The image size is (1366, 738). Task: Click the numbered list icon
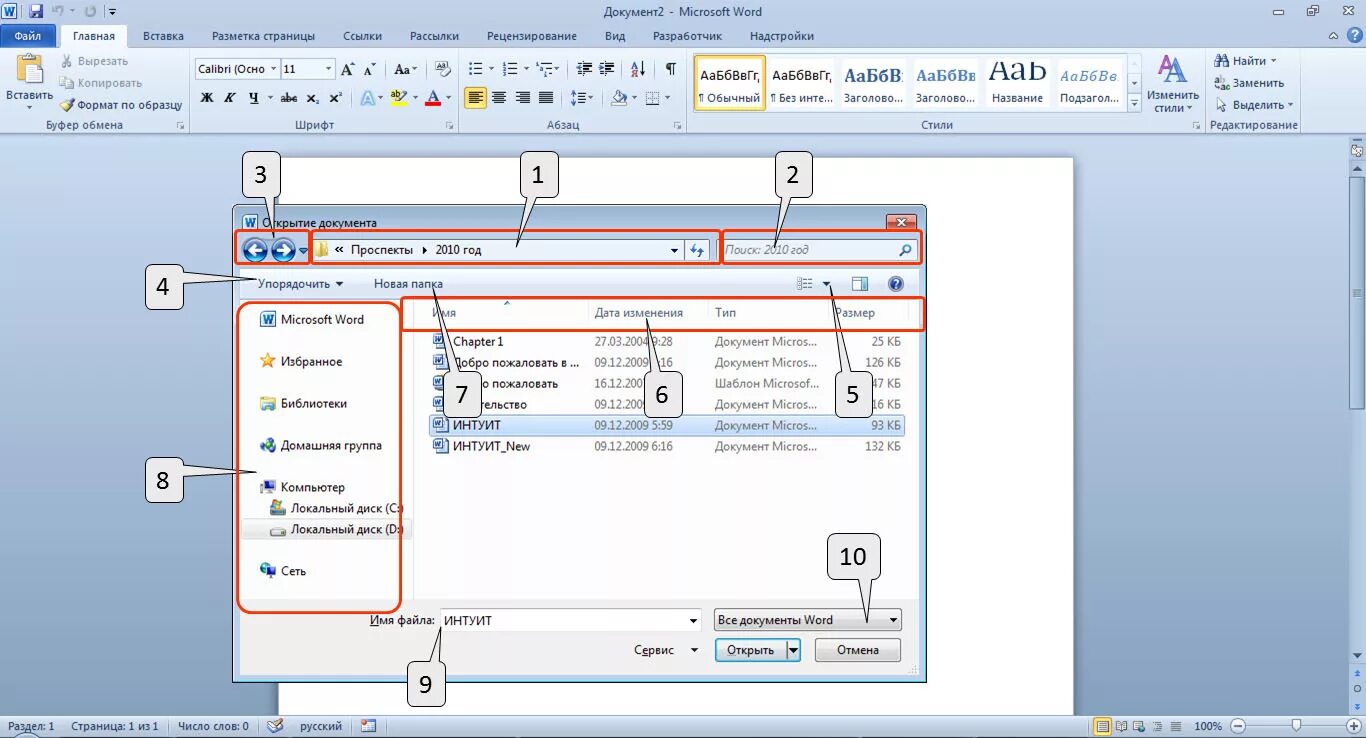[x=509, y=69]
